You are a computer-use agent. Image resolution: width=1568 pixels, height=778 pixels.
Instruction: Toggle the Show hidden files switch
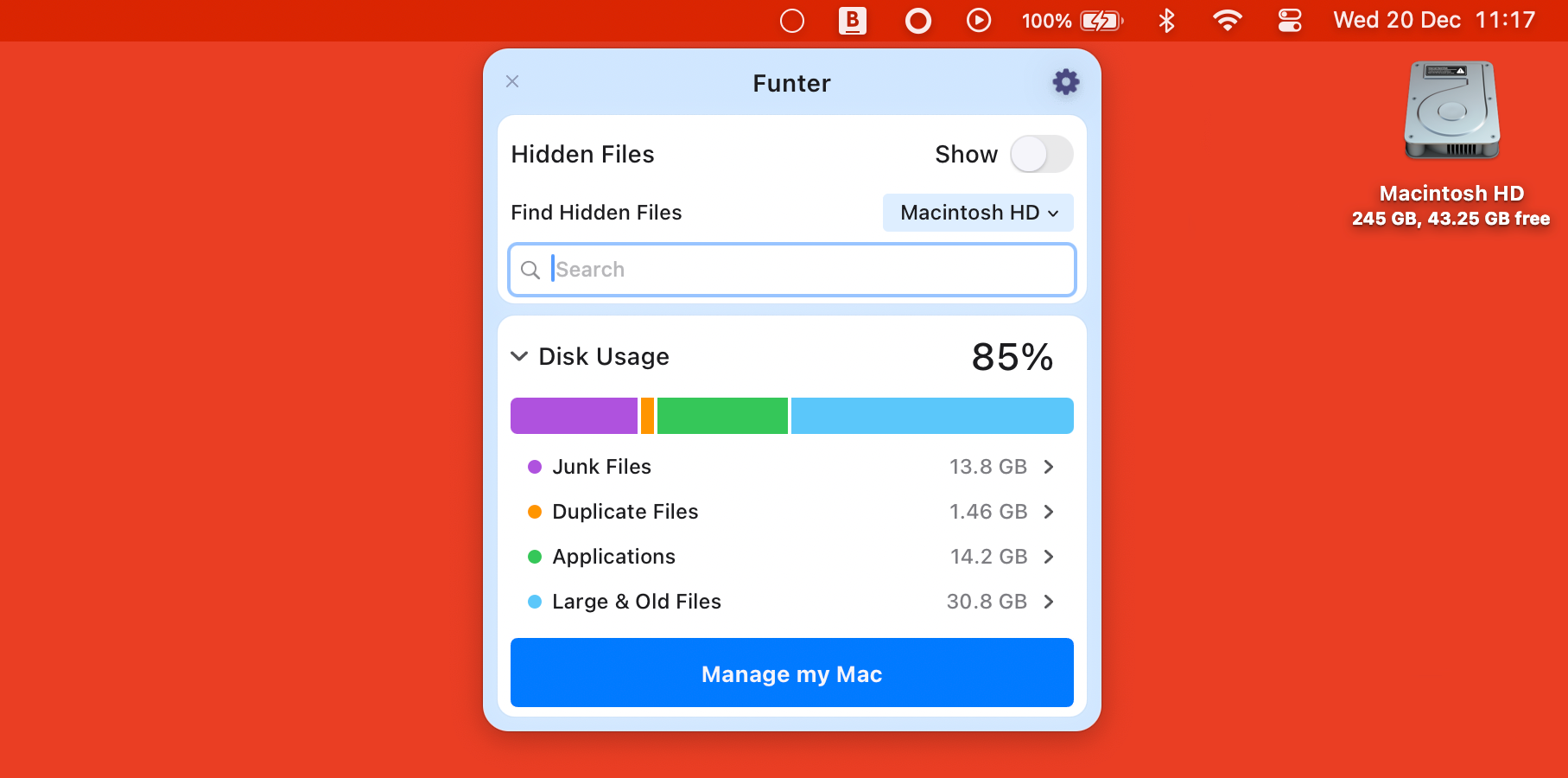coord(1042,154)
